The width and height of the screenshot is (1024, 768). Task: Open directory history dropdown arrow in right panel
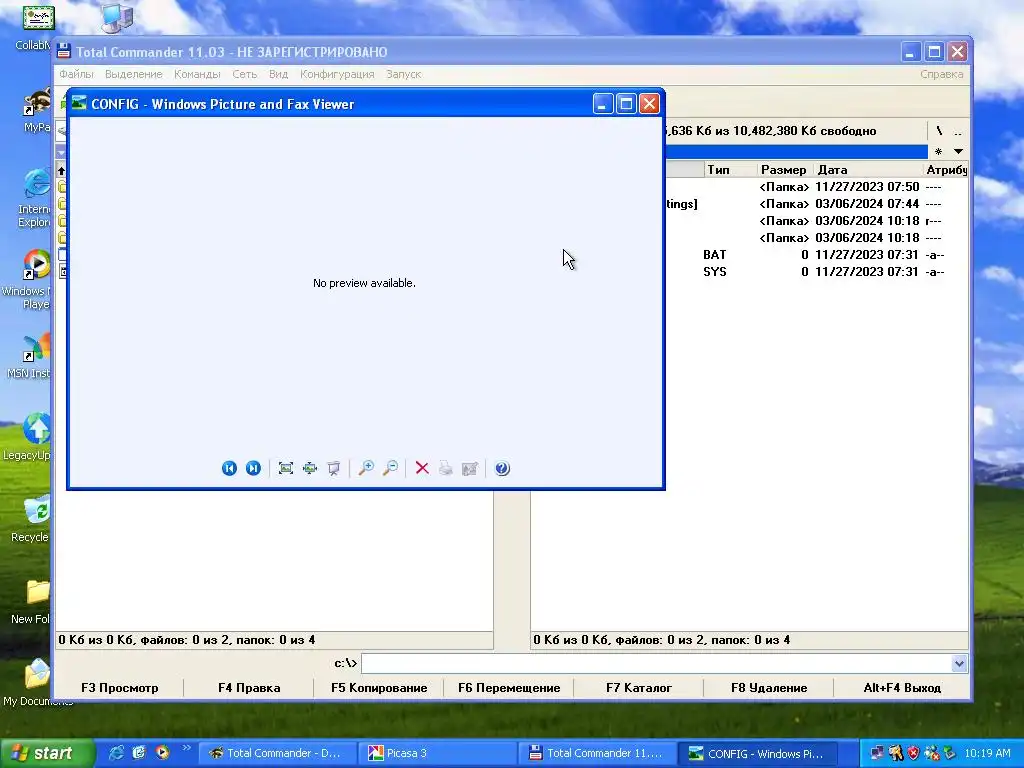(x=958, y=152)
